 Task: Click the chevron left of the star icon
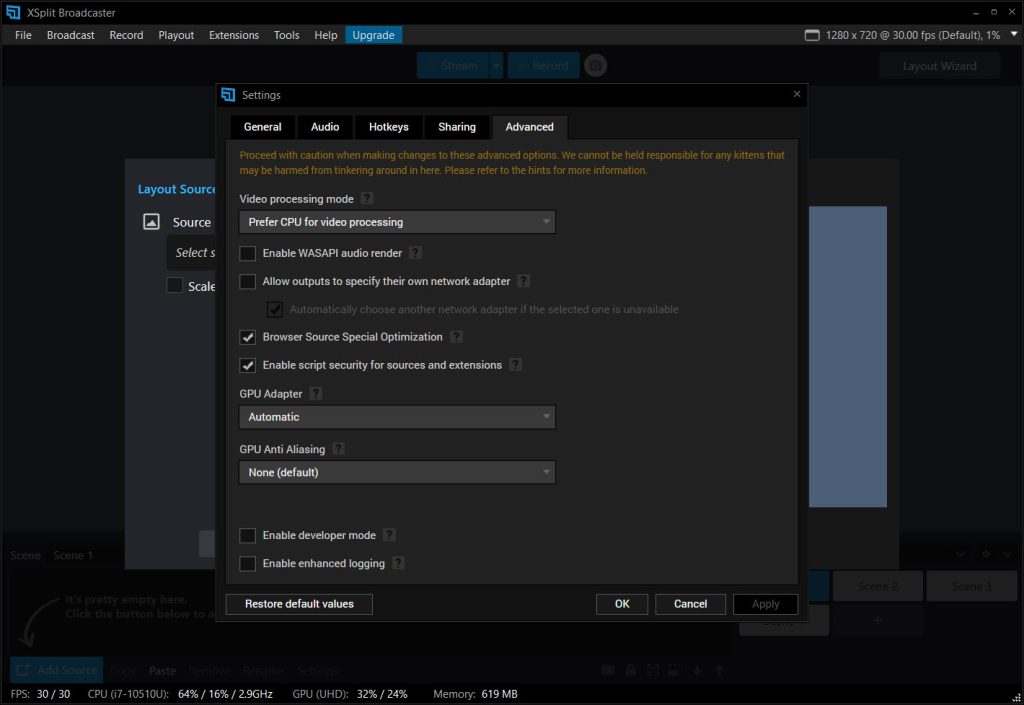click(x=960, y=554)
